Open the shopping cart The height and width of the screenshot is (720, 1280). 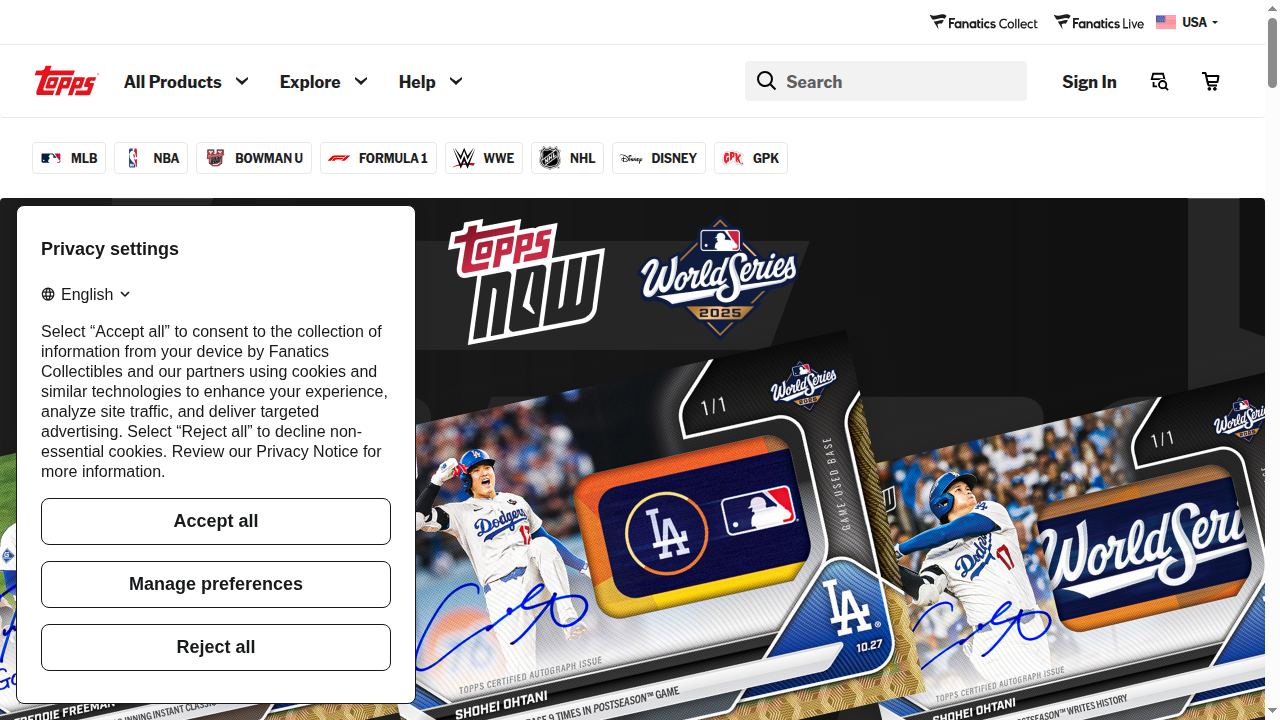[1210, 81]
